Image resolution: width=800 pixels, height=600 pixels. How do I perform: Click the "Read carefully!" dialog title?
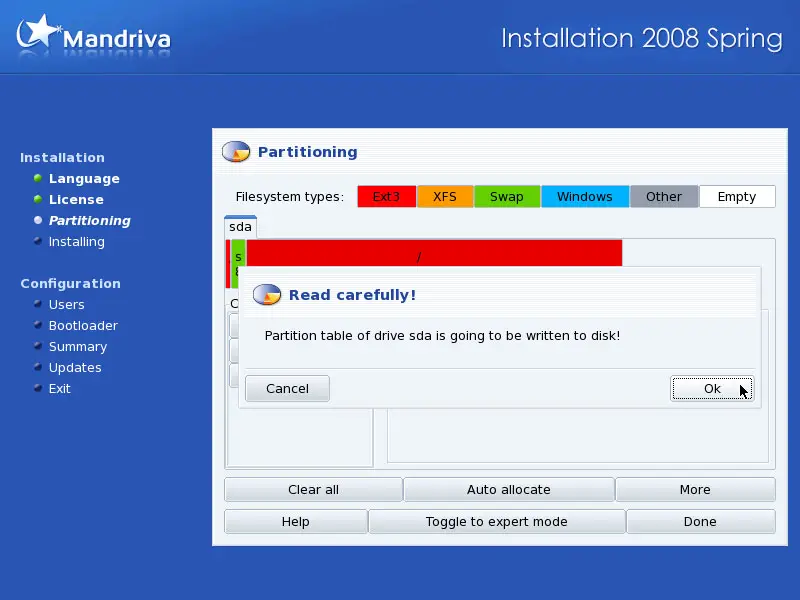pyautogui.click(x=353, y=295)
